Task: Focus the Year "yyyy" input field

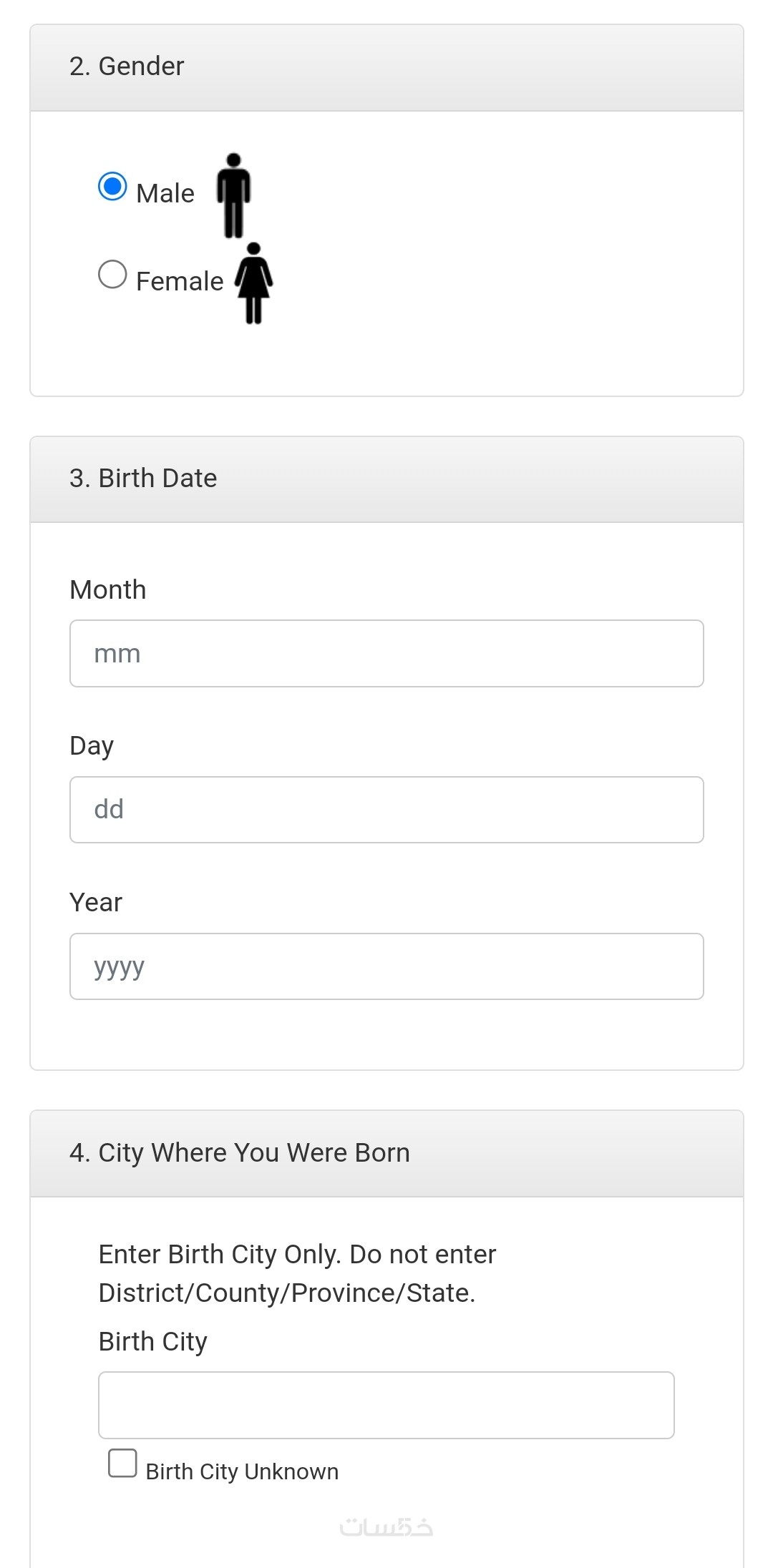Action: pyautogui.click(x=386, y=966)
